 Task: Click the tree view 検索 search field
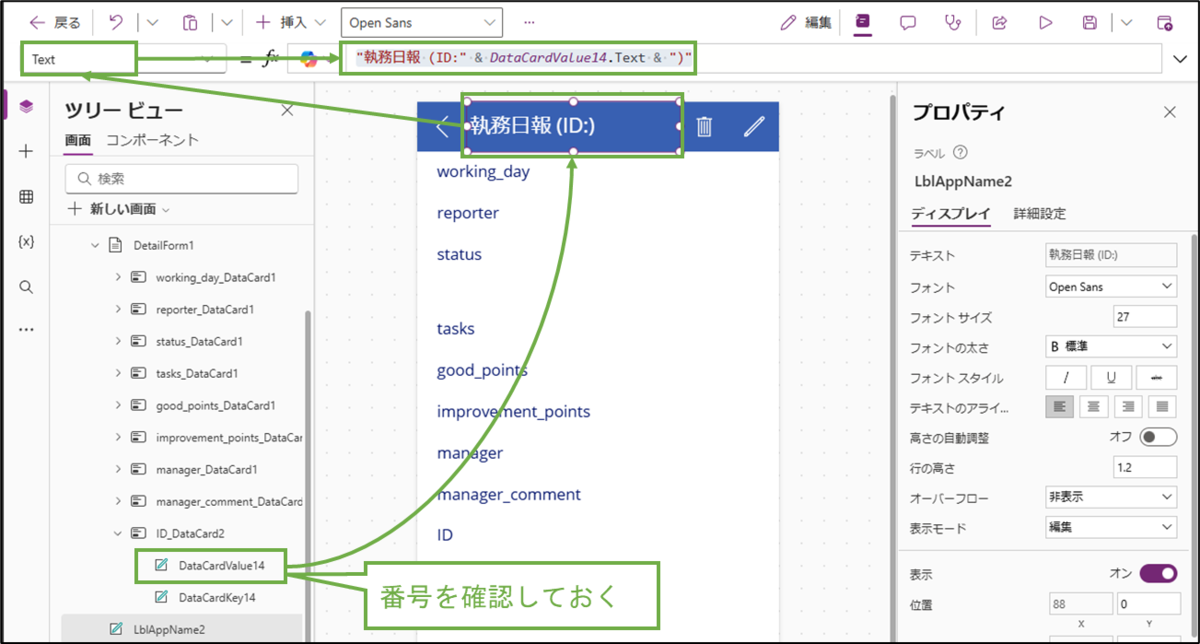coord(182,179)
